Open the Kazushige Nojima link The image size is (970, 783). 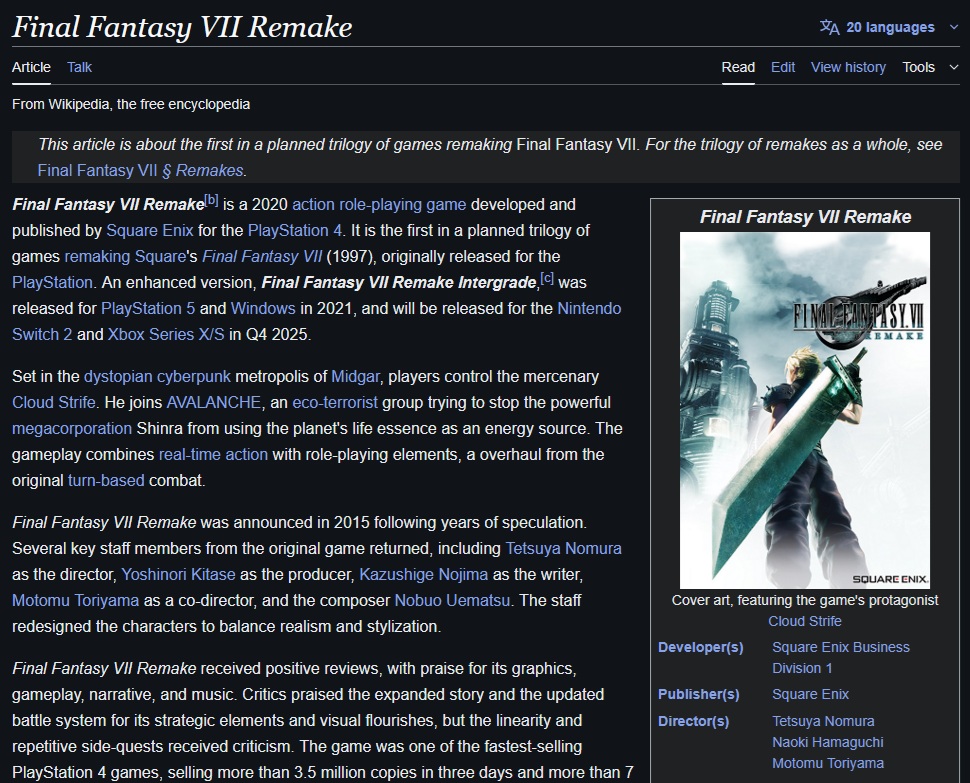(423, 574)
